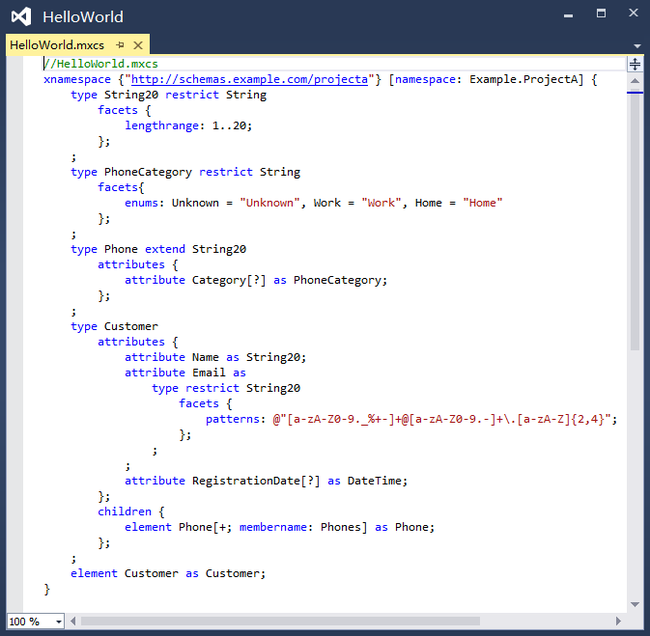Close the HelloWorld window
The image size is (650, 636).
633,13
